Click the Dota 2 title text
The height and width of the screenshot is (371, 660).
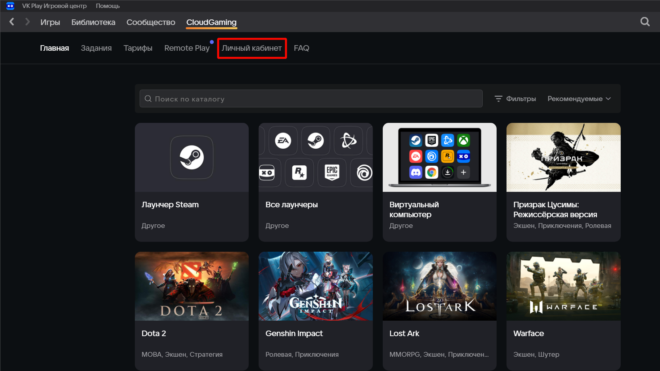pyautogui.click(x=154, y=333)
